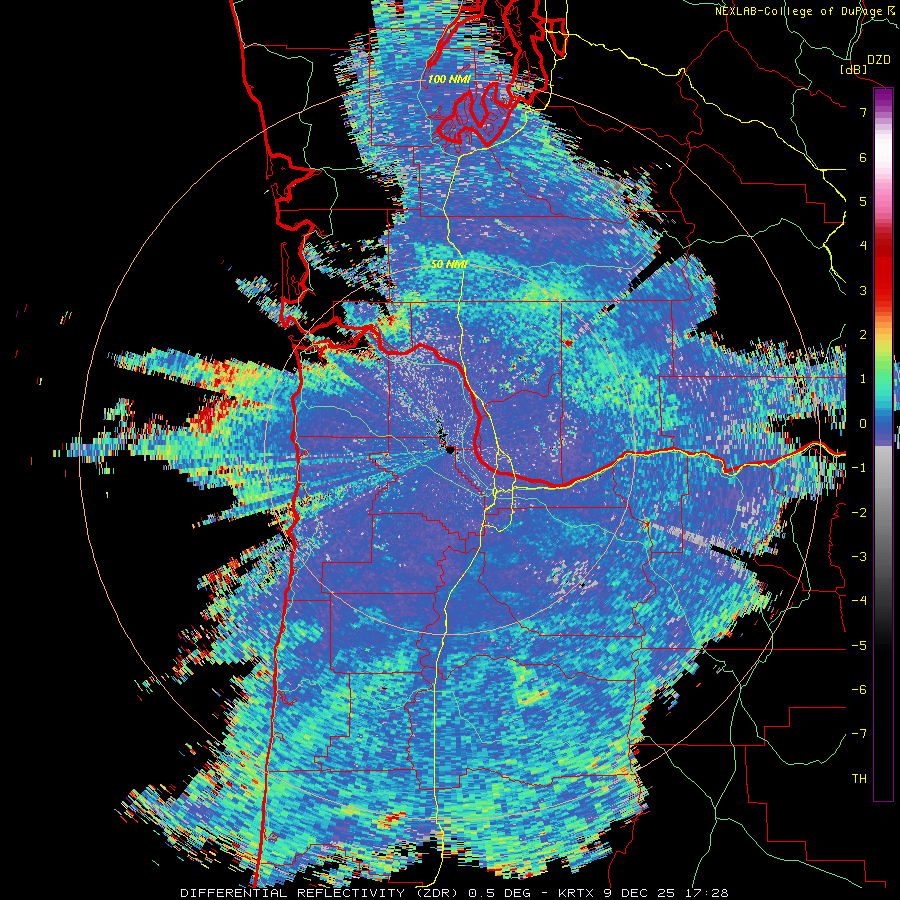Click the TH label below the scale
The image size is (900, 900).
coord(859,779)
